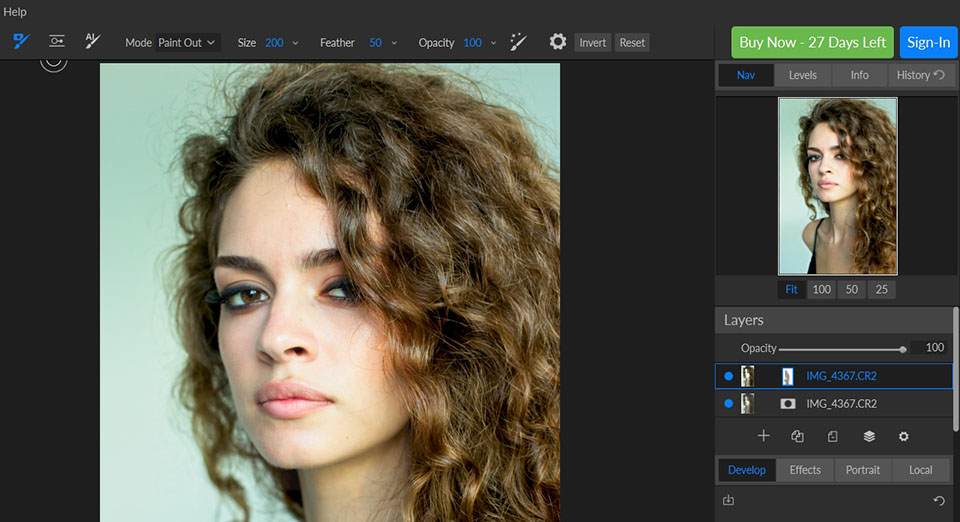Viewport: 960px width, 522px height.
Task: Expand the Feather dropdown arrow
Action: [394, 43]
